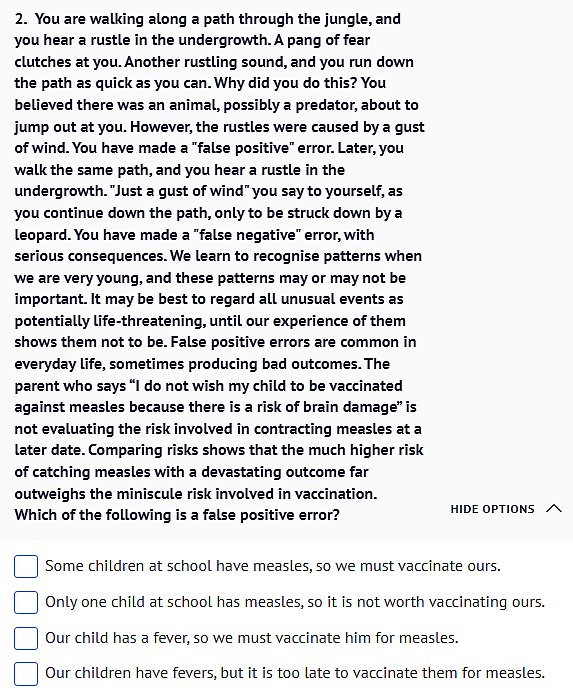Collapse options using the upward chevron icon
The width and height of the screenshot is (573, 694).
[554, 509]
